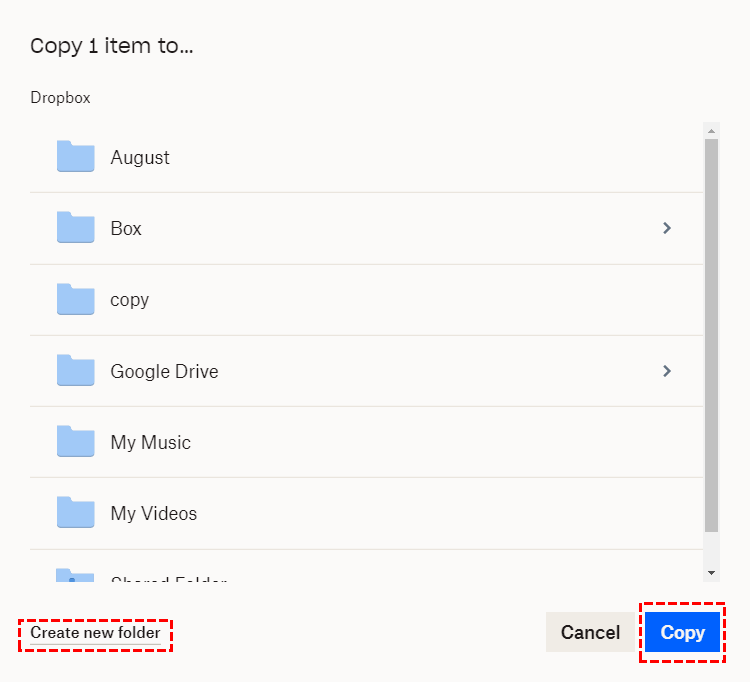This screenshot has height=682, width=750.
Task: Select the folder icon beside 'copy'
Action: pyautogui.click(x=76, y=299)
